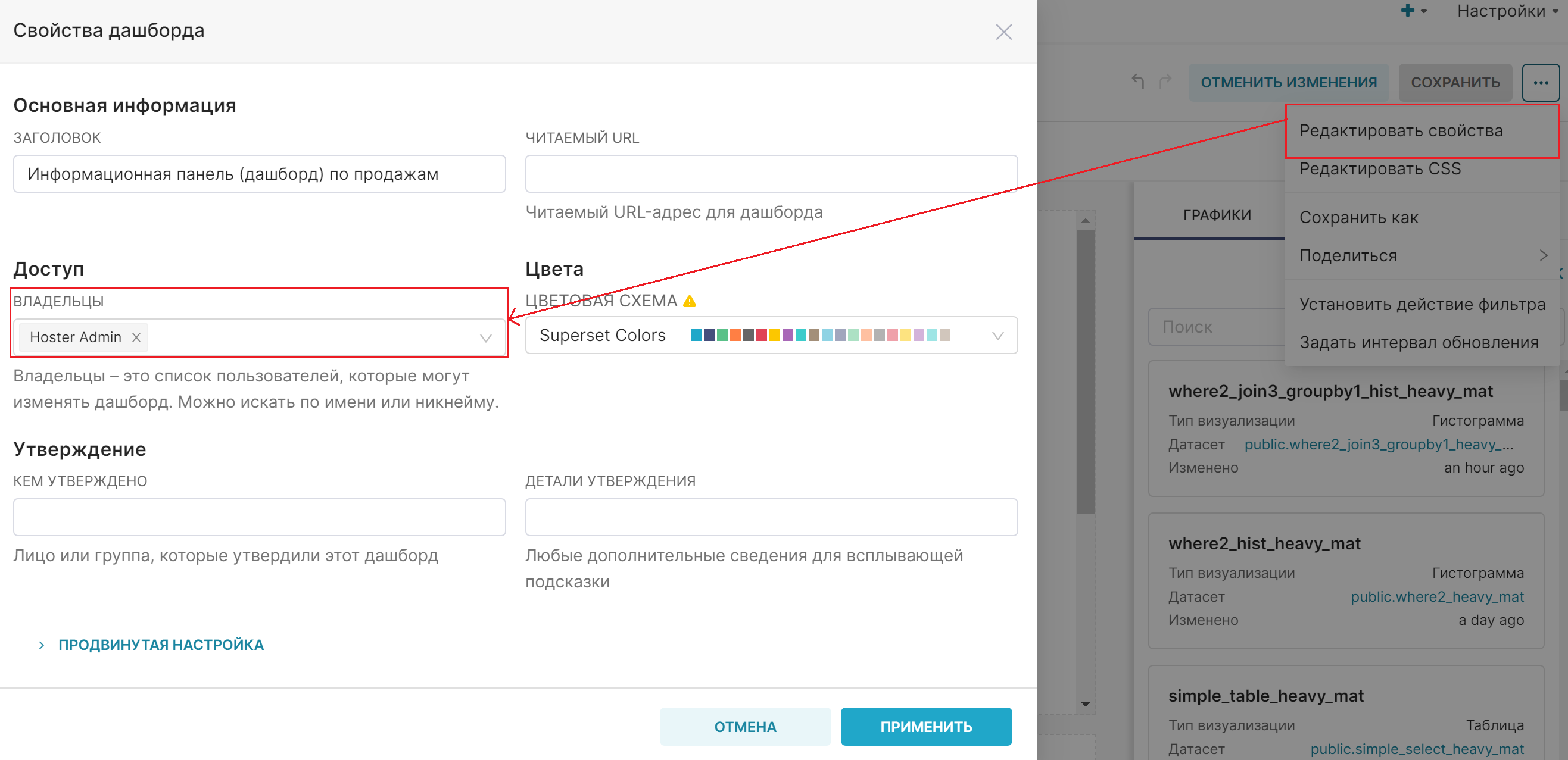Screen dimensions: 1568x760
Task: Click the Отмена button
Action: click(745, 727)
